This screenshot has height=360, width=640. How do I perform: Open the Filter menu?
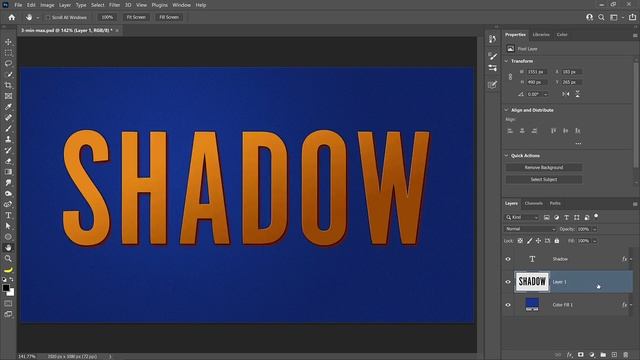pyautogui.click(x=114, y=5)
